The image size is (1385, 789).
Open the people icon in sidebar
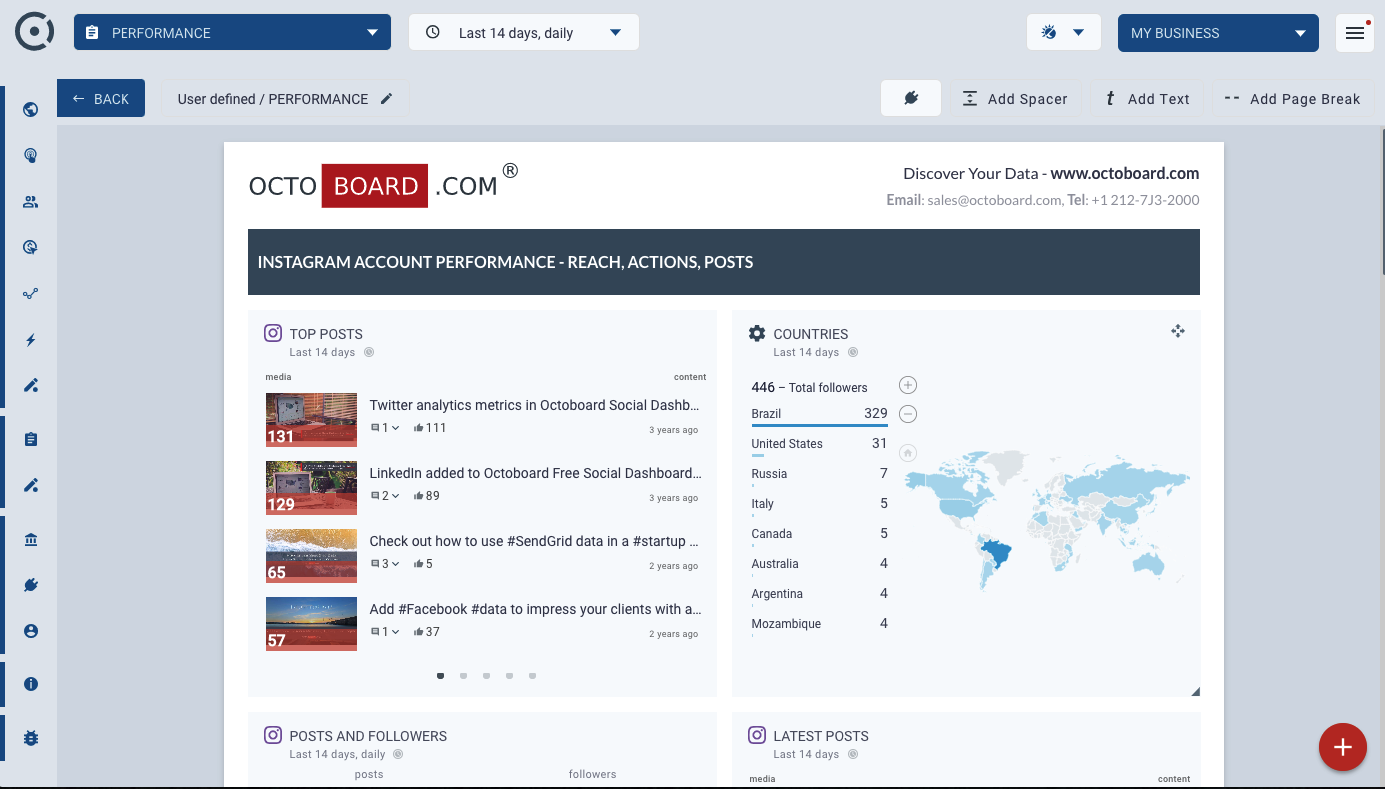click(x=31, y=202)
